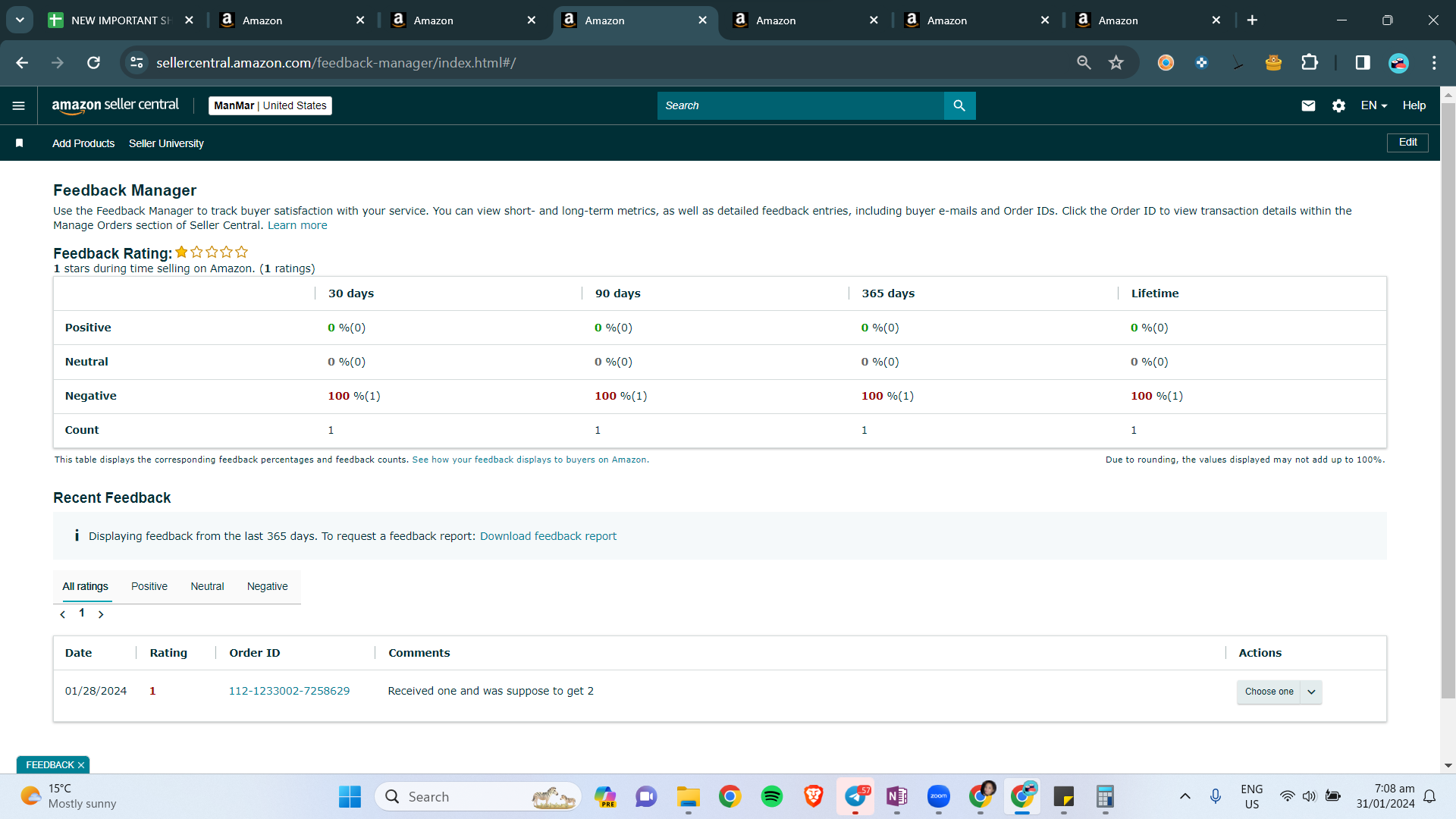Click the 365 days Count value 1
Viewport: 1456px width, 819px height.
coord(864,431)
